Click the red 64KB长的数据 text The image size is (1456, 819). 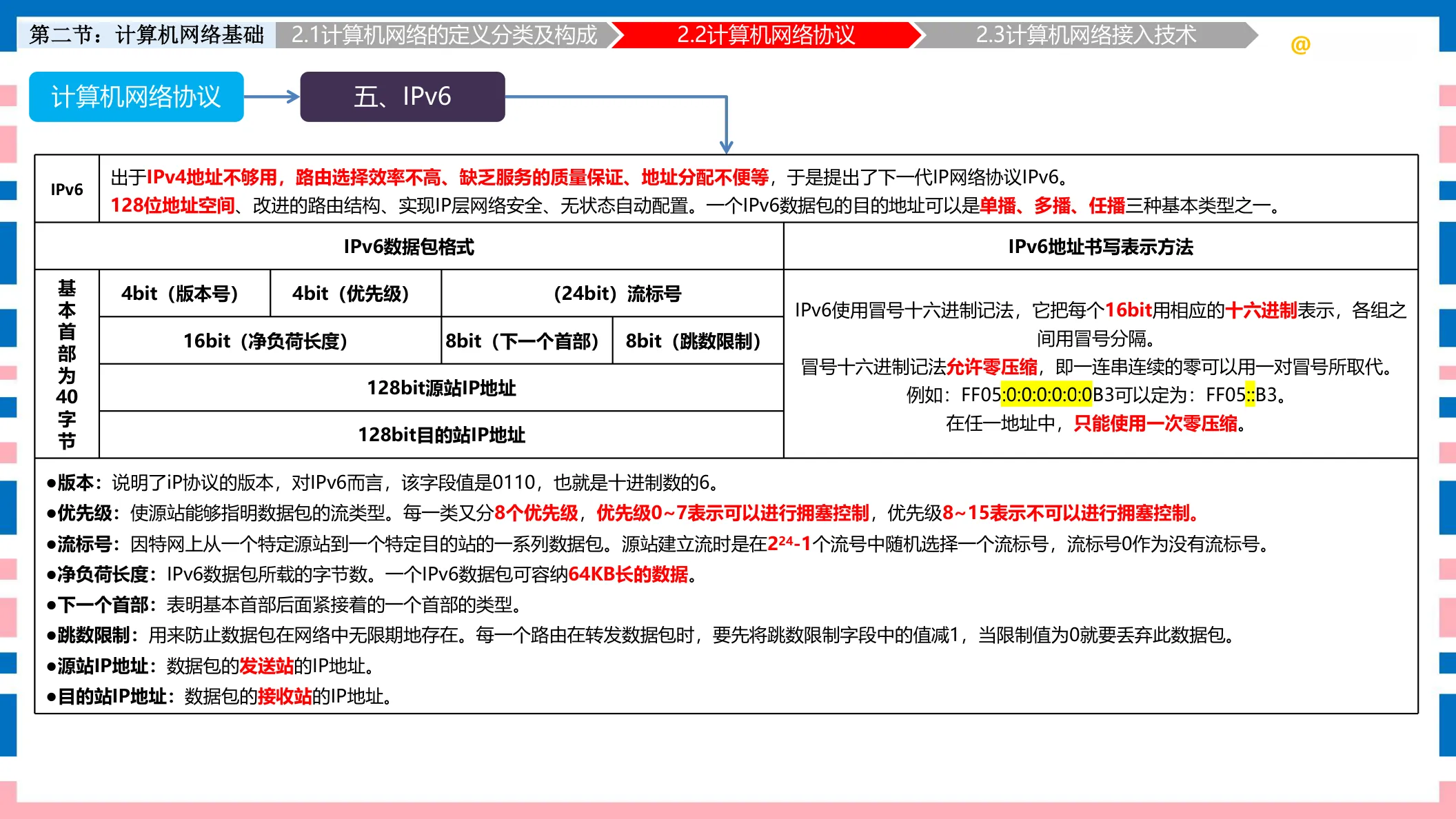tap(628, 574)
